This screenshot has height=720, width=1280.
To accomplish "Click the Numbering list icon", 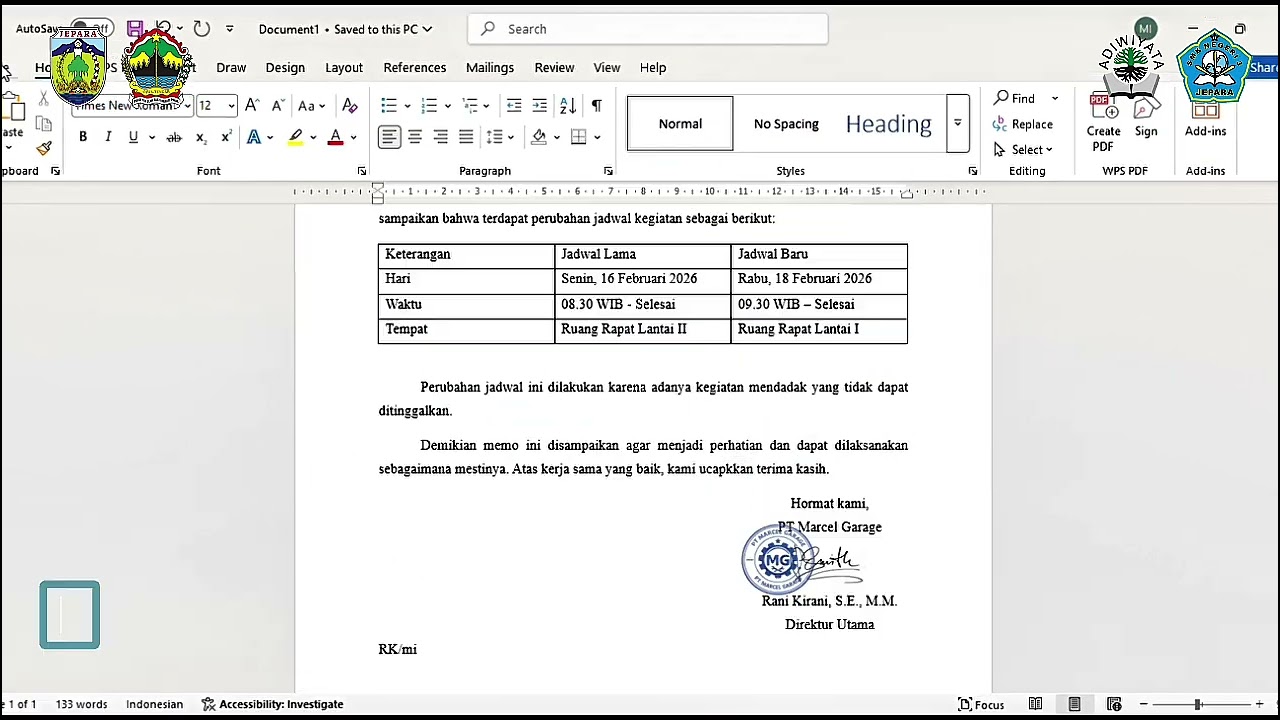I will (x=429, y=105).
